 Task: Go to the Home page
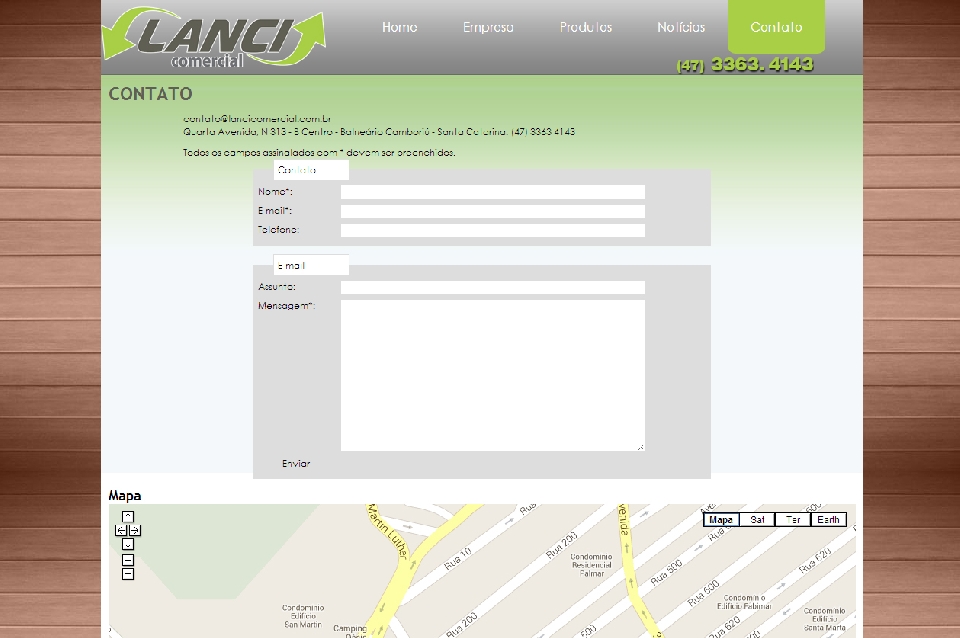pos(399,27)
